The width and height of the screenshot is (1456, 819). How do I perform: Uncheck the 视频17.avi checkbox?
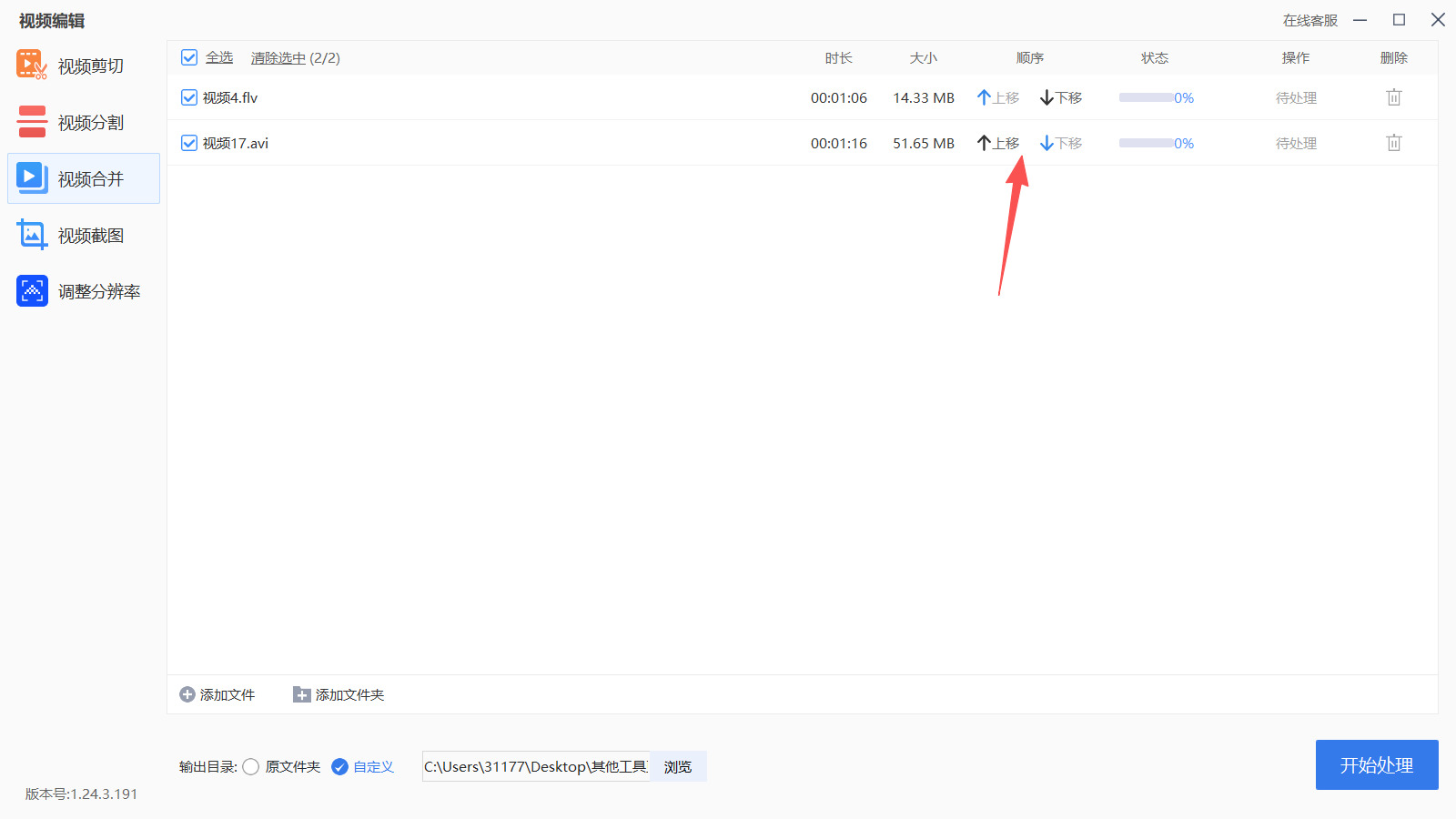coord(189,143)
